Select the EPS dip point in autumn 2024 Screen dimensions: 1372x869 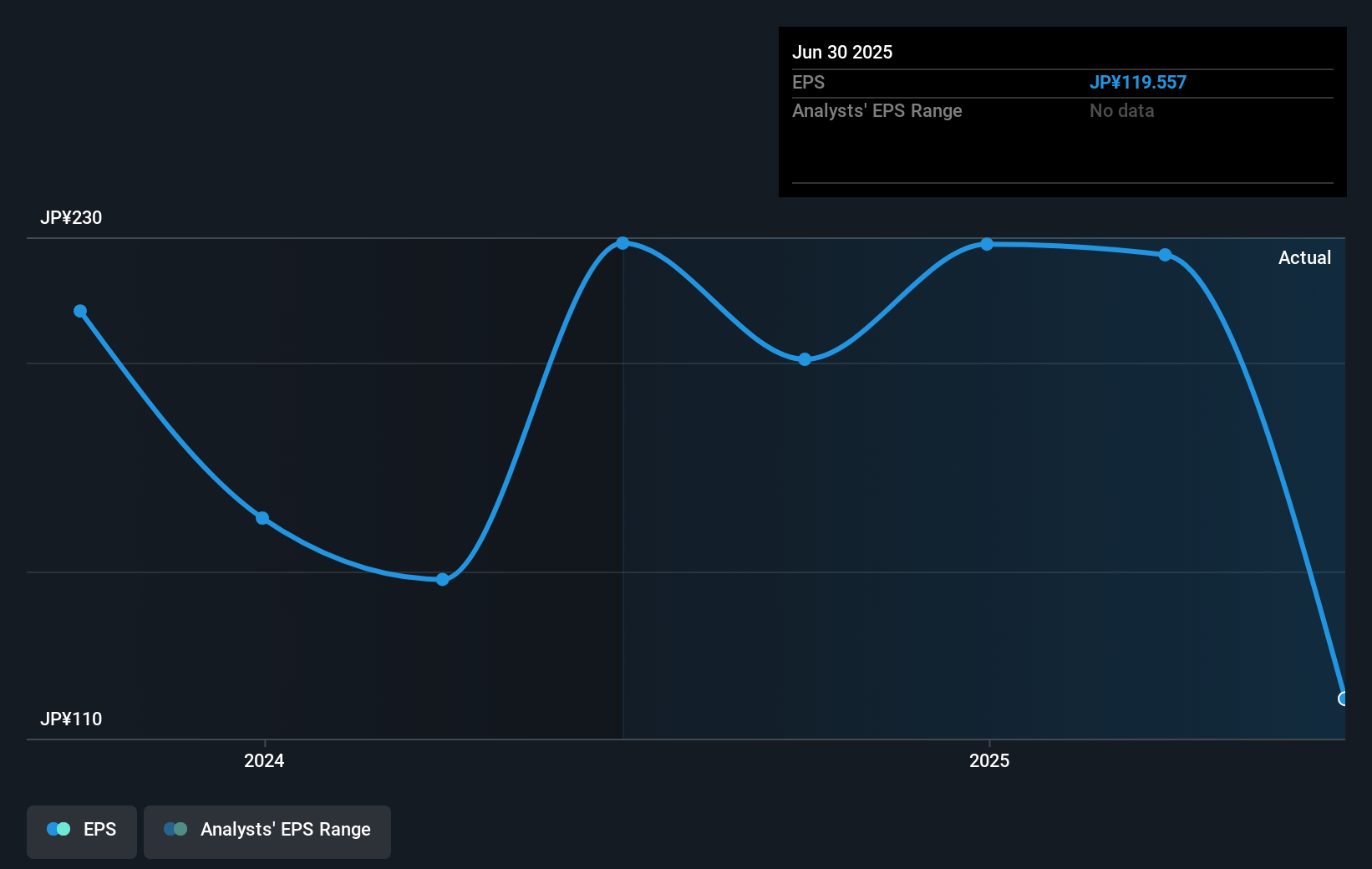click(x=805, y=359)
